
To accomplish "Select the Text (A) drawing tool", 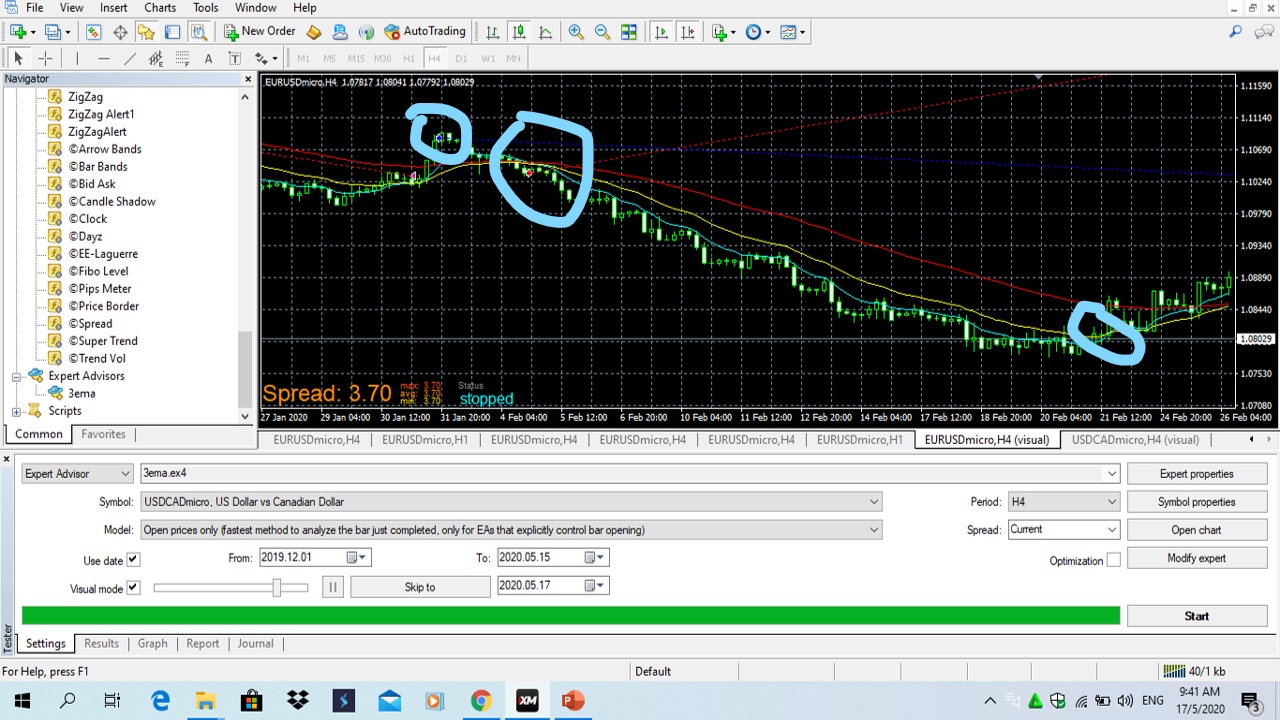I will pyautogui.click(x=208, y=58).
